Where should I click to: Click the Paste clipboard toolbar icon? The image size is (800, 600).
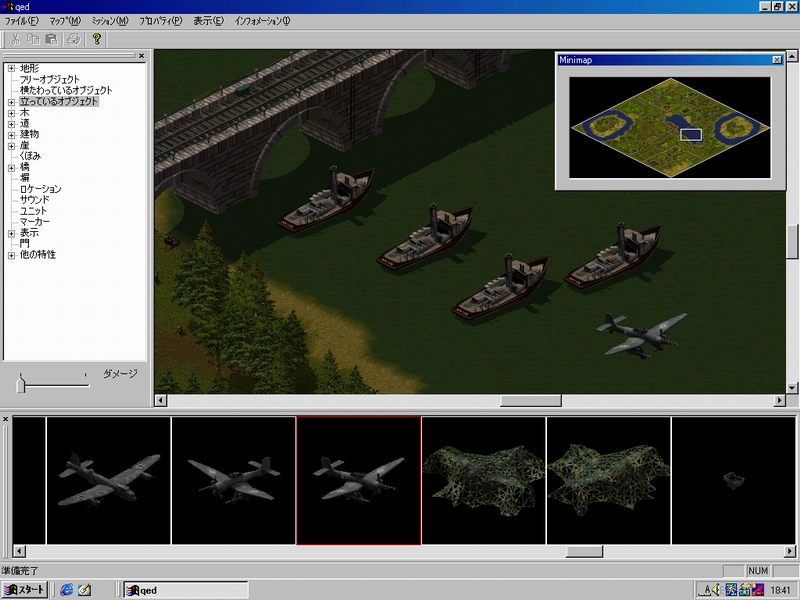pyautogui.click(x=51, y=39)
